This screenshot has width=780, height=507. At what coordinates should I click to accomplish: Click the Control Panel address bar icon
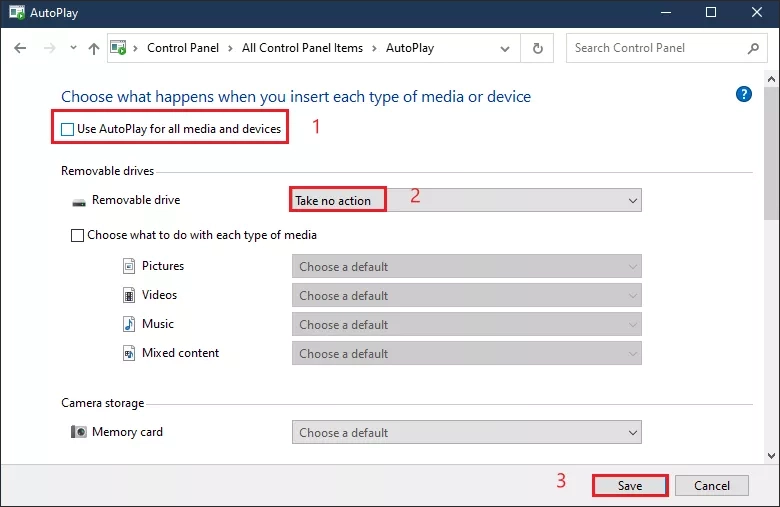tap(118, 48)
